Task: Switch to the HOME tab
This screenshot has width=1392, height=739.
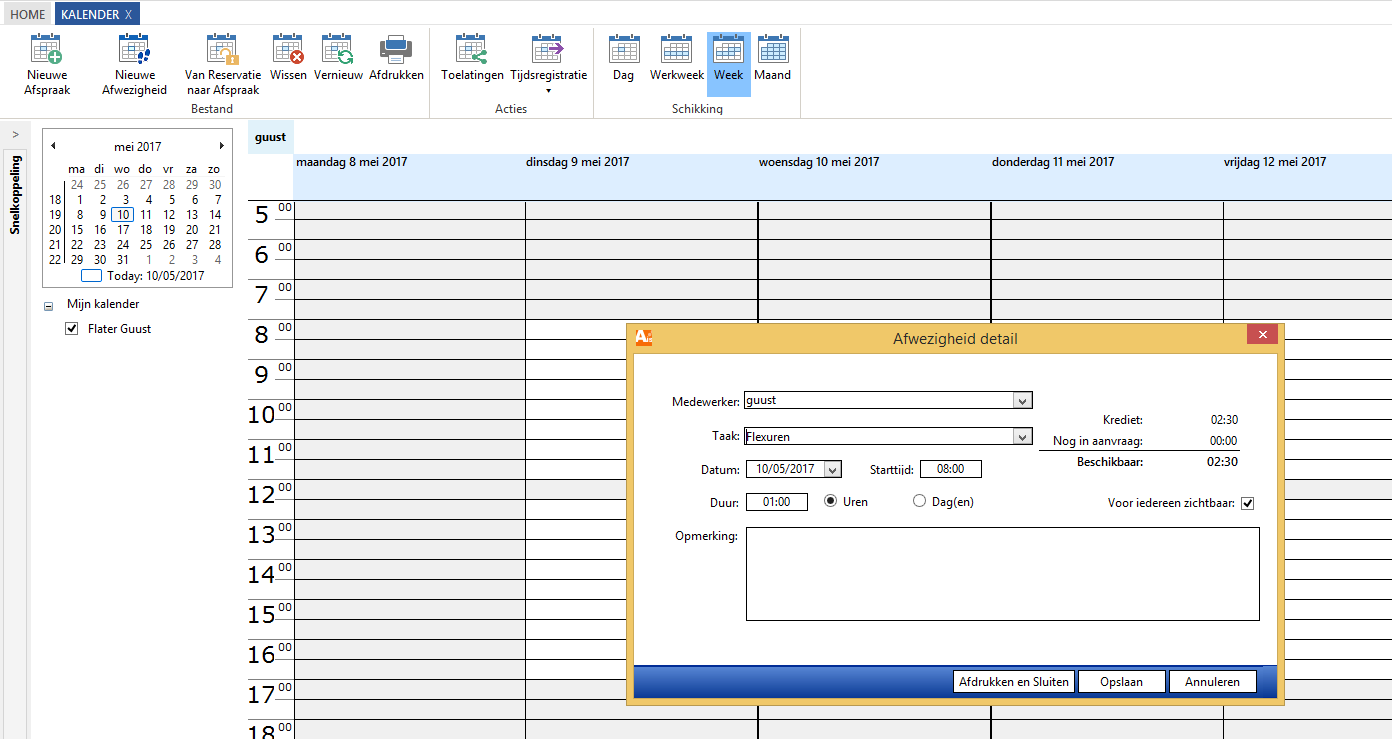Action: pos(28,15)
